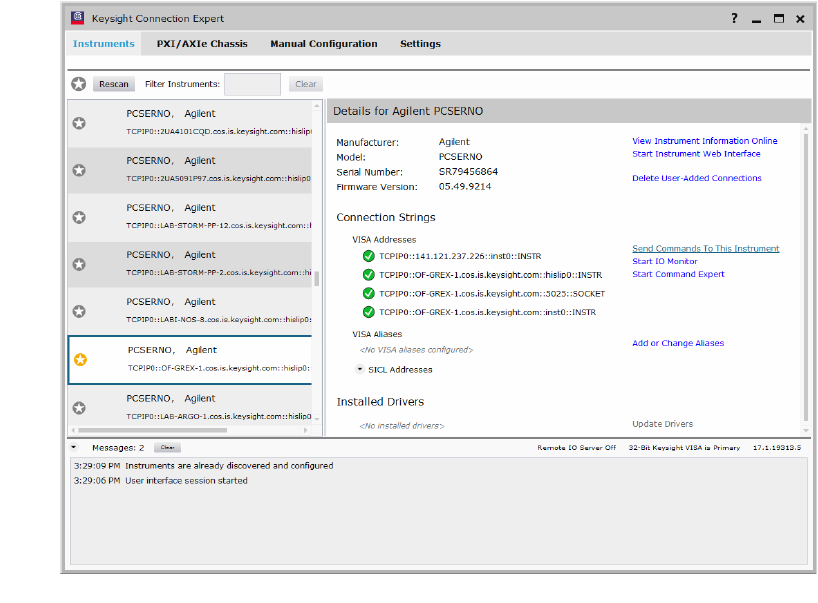
Task: Click the instrument list scroll down arrow
Action: pos(317,419)
